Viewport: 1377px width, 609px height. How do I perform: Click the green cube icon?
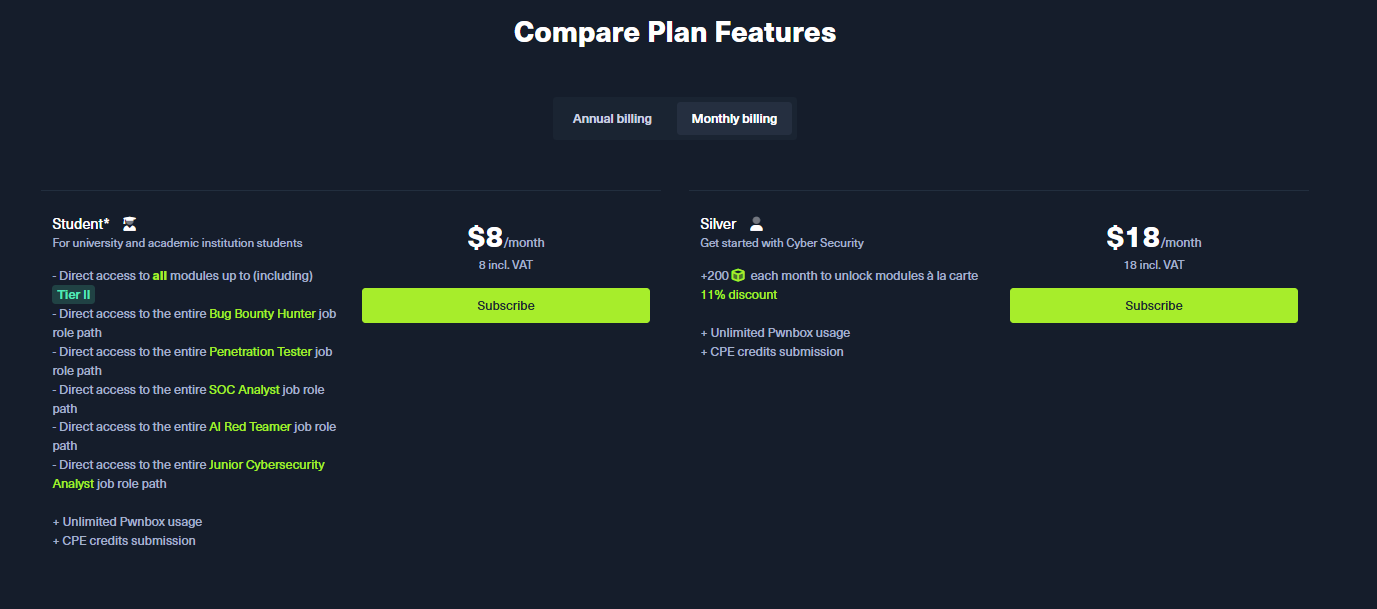click(738, 275)
